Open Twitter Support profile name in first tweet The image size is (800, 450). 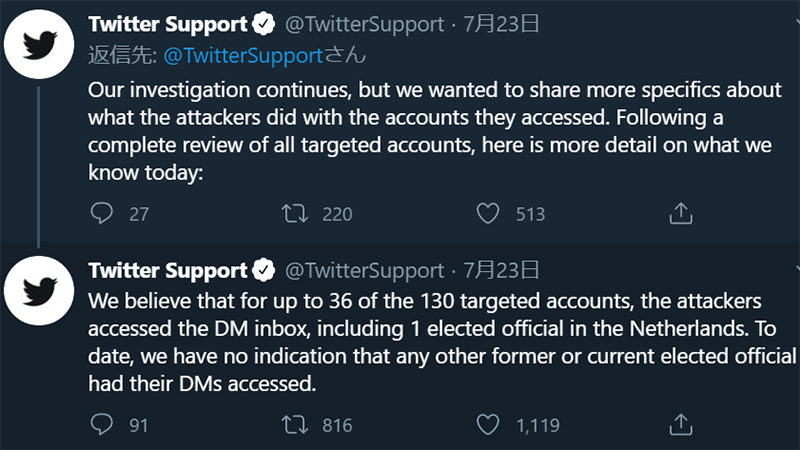click(x=167, y=24)
